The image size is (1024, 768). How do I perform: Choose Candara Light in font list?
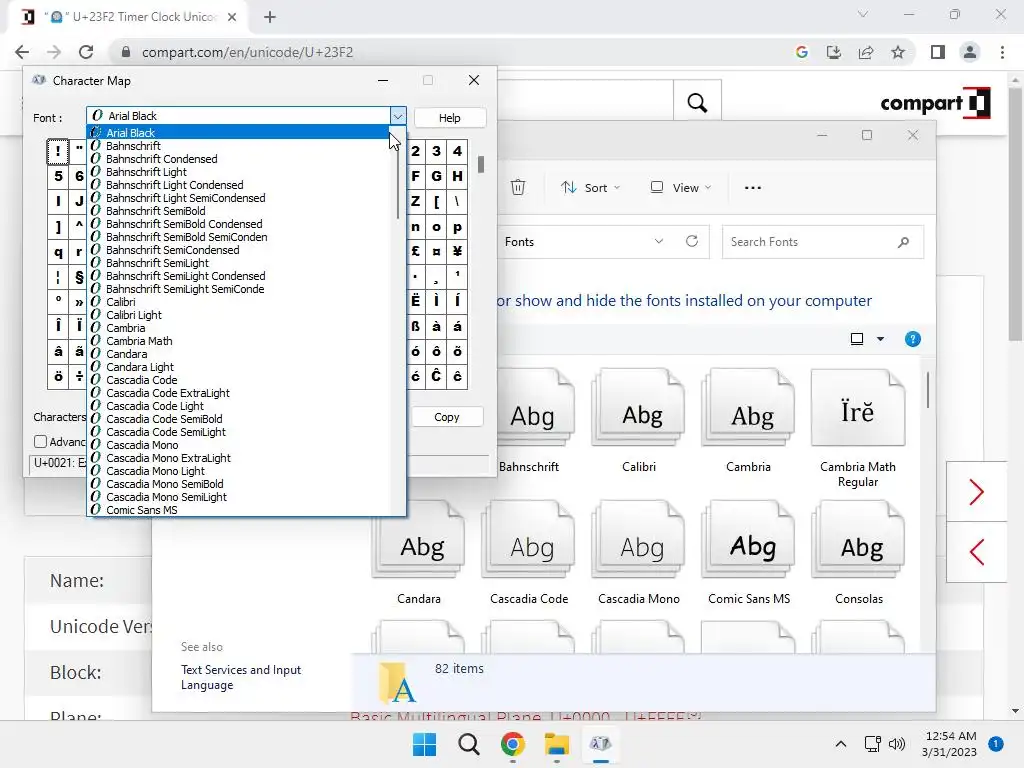(140, 367)
